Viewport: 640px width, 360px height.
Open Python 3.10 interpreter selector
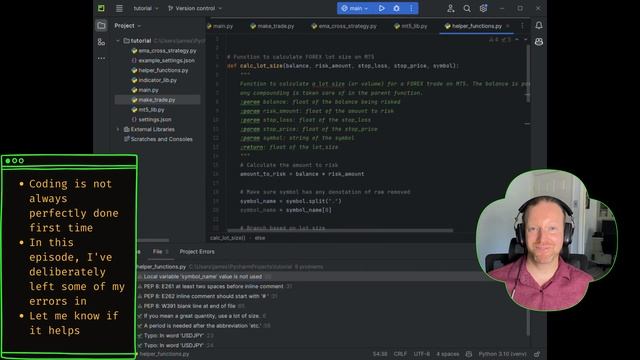(x=502, y=354)
